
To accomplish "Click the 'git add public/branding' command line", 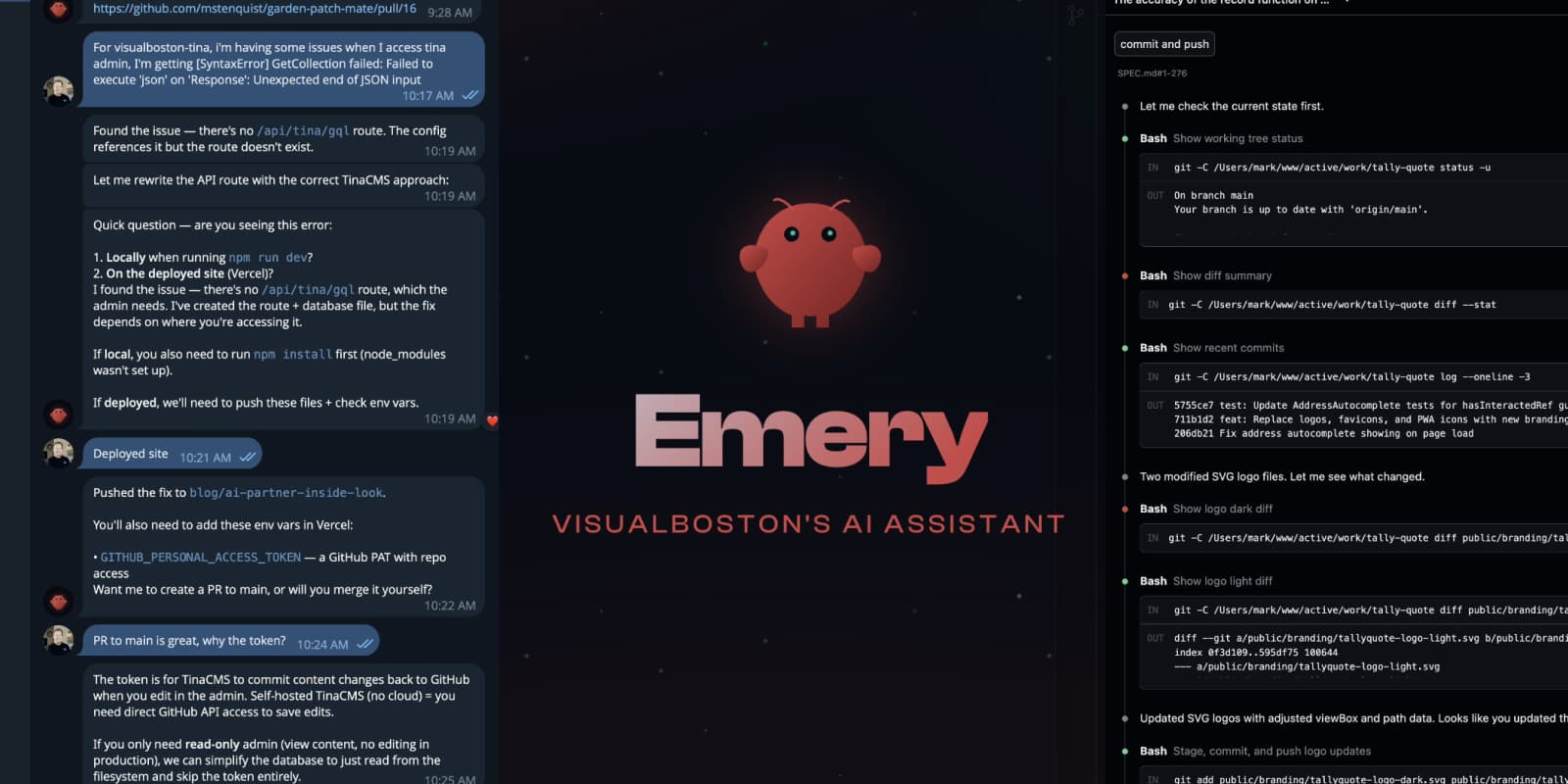I will click(1370, 780).
